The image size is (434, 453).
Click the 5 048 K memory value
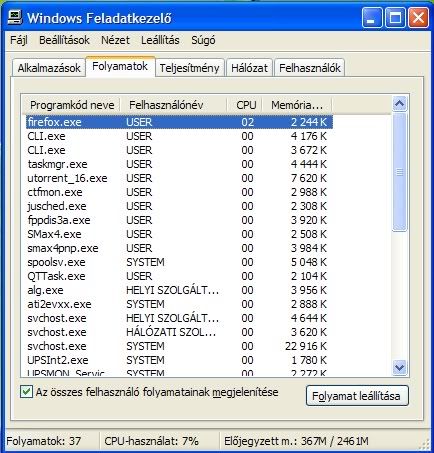pyautogui.click(x=309, y=262)
